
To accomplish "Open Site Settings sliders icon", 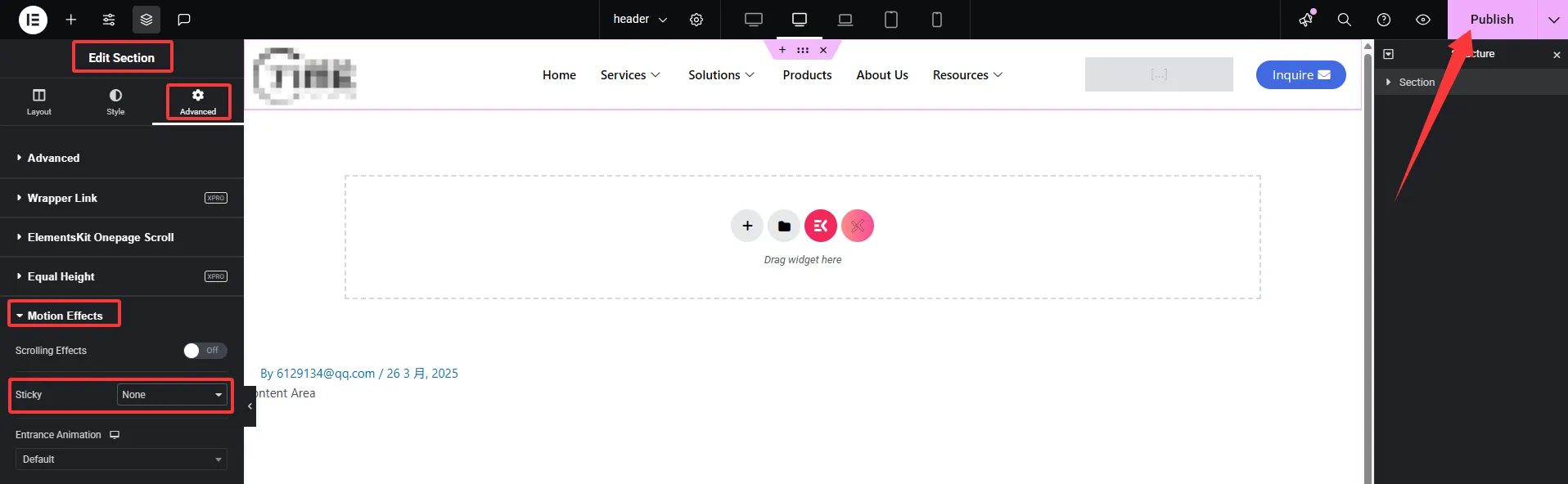I will 109,20.
